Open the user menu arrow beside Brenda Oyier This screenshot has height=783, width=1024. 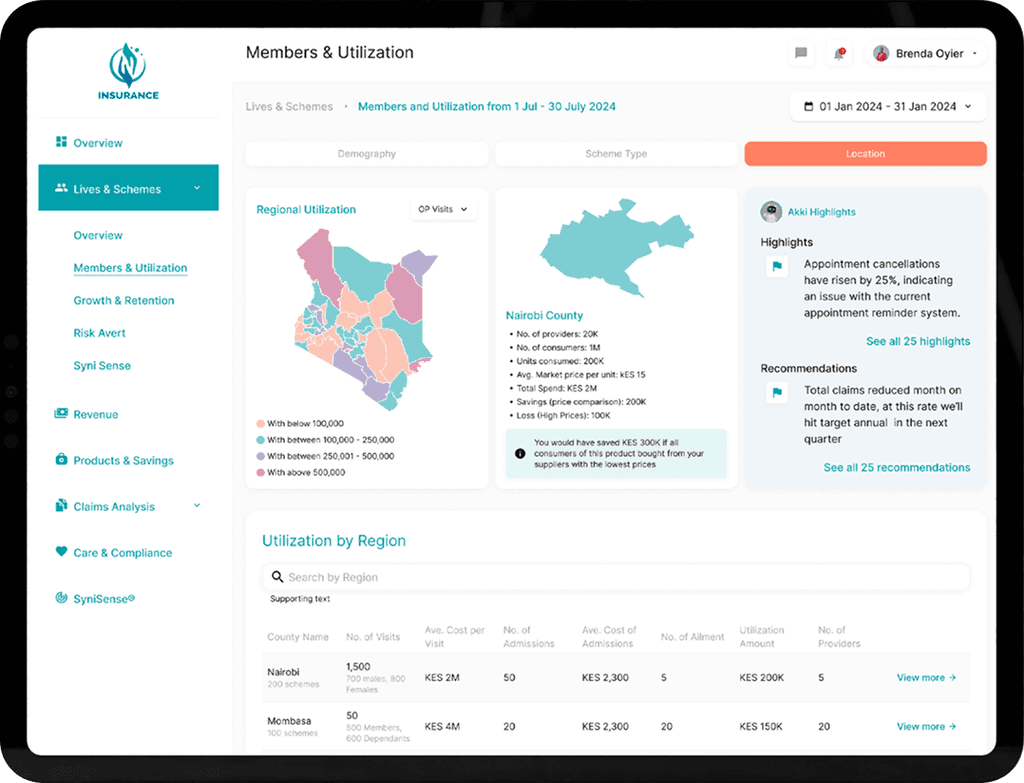(974, 54)
